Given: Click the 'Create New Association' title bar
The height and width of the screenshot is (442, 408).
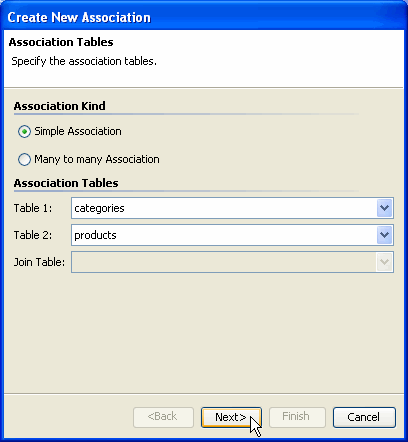Looking at the screenshot, I should click(x=204, y=17).
